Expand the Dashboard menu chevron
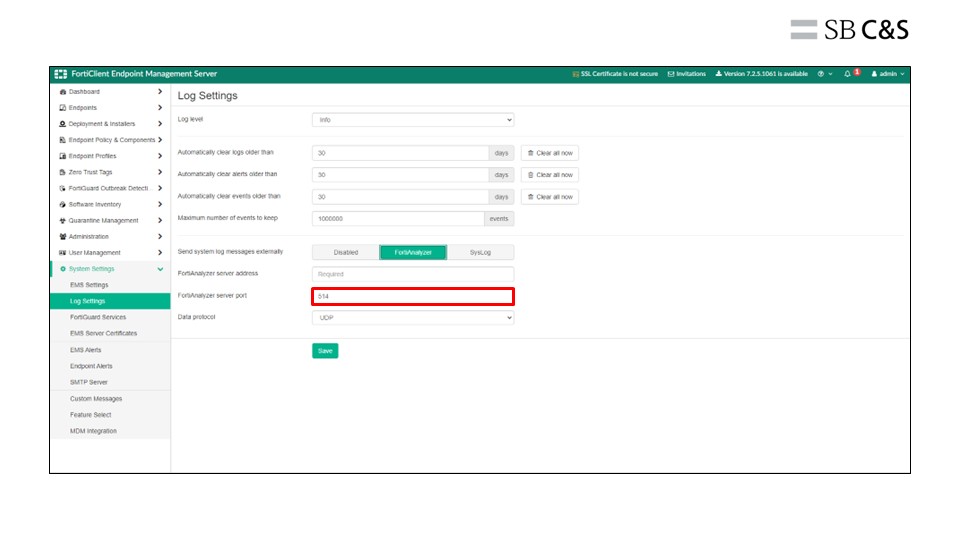Screen dimensions: 960x540 click(160, 91)
